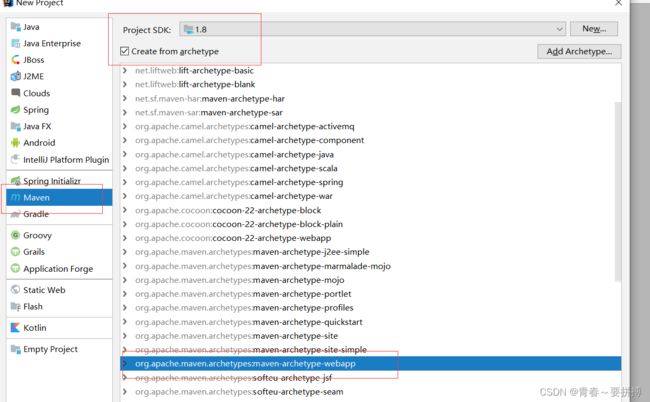The width and height of the screenshot is (650, 402).
Task: Choose Kotlin project type label
Action: pos(35,327)
